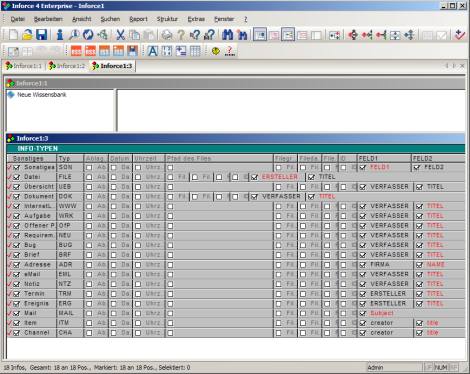Open the Struktur menu

pyautogui.click(x=167, y=19)
